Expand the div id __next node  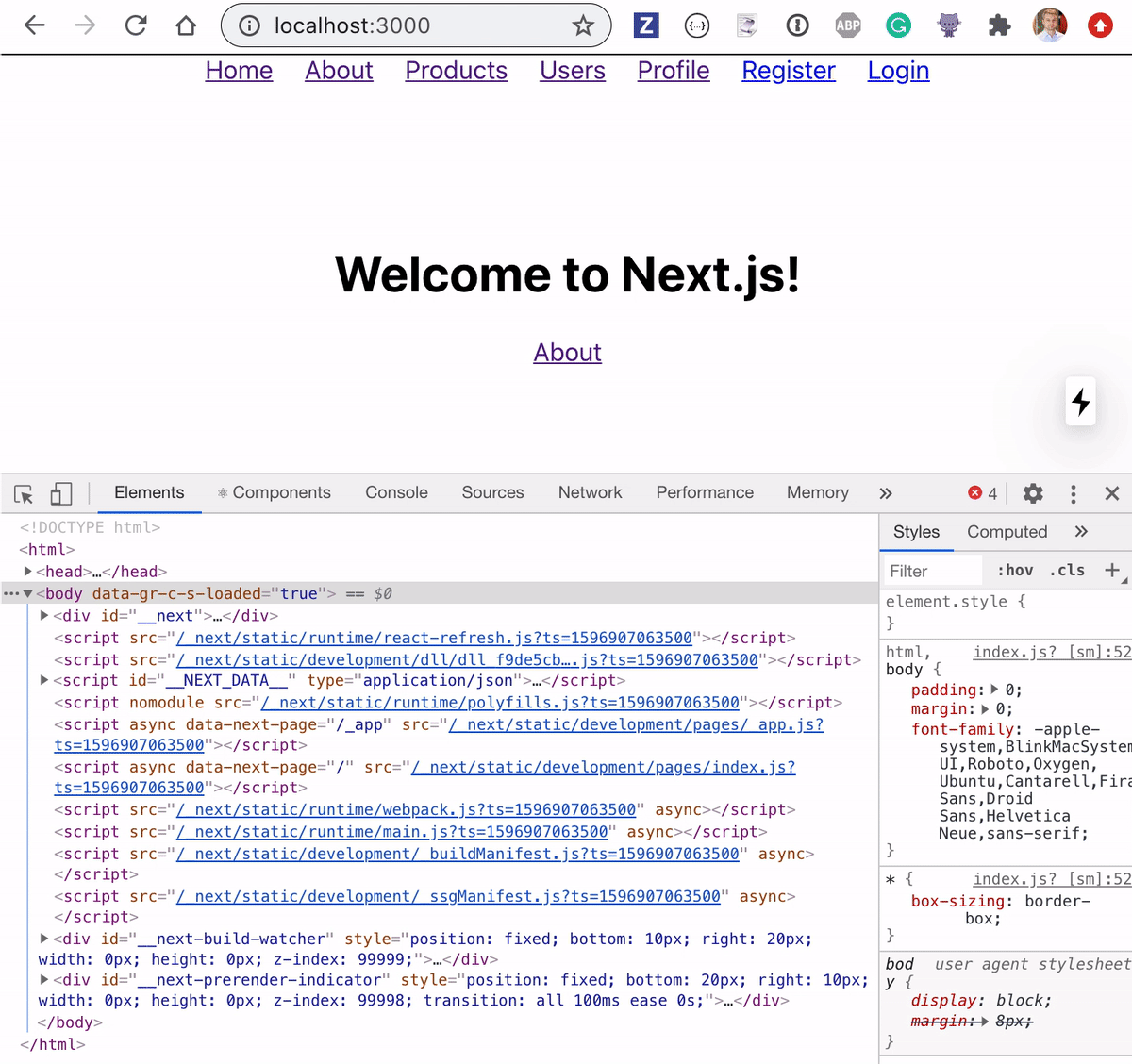[44, 616]
